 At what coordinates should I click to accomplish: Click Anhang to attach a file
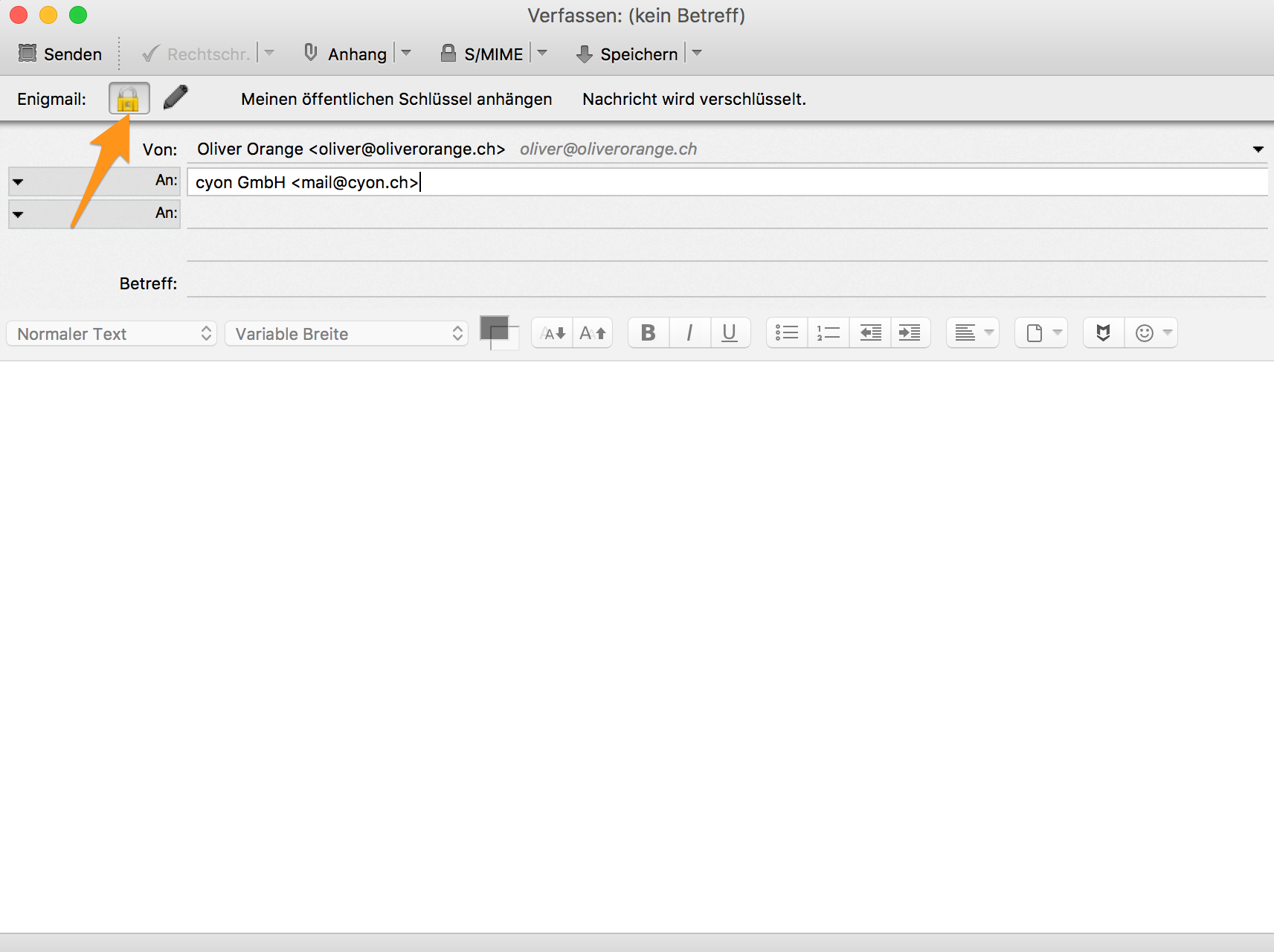[346, 54]
